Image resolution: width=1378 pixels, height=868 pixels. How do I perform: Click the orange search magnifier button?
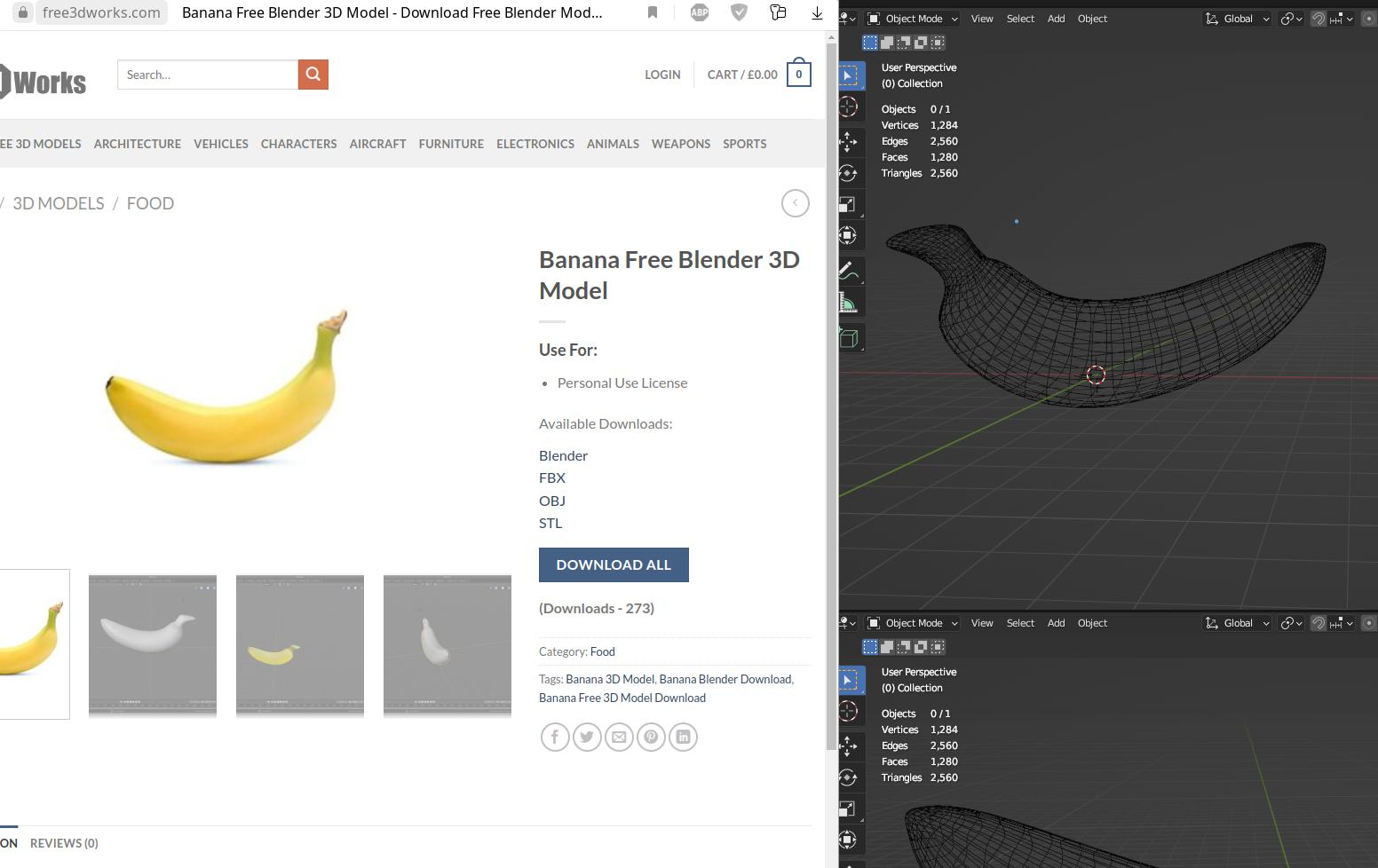[x=313, y=75]
